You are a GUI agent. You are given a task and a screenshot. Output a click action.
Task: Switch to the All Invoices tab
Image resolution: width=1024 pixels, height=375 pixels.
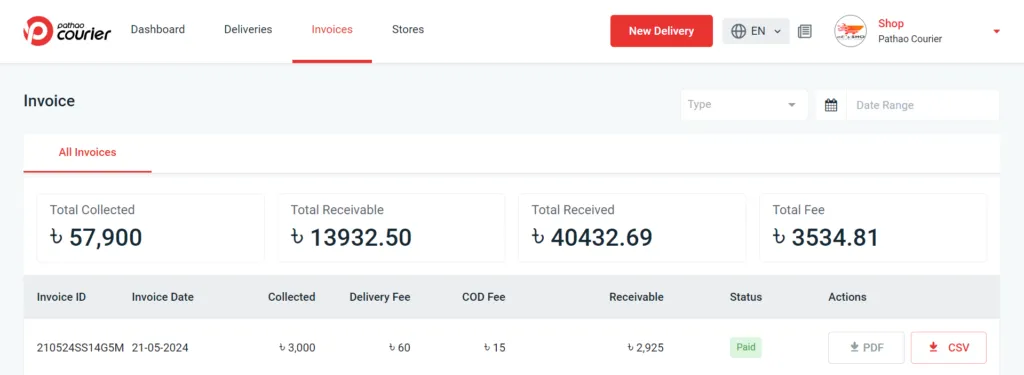pos(88,152)
